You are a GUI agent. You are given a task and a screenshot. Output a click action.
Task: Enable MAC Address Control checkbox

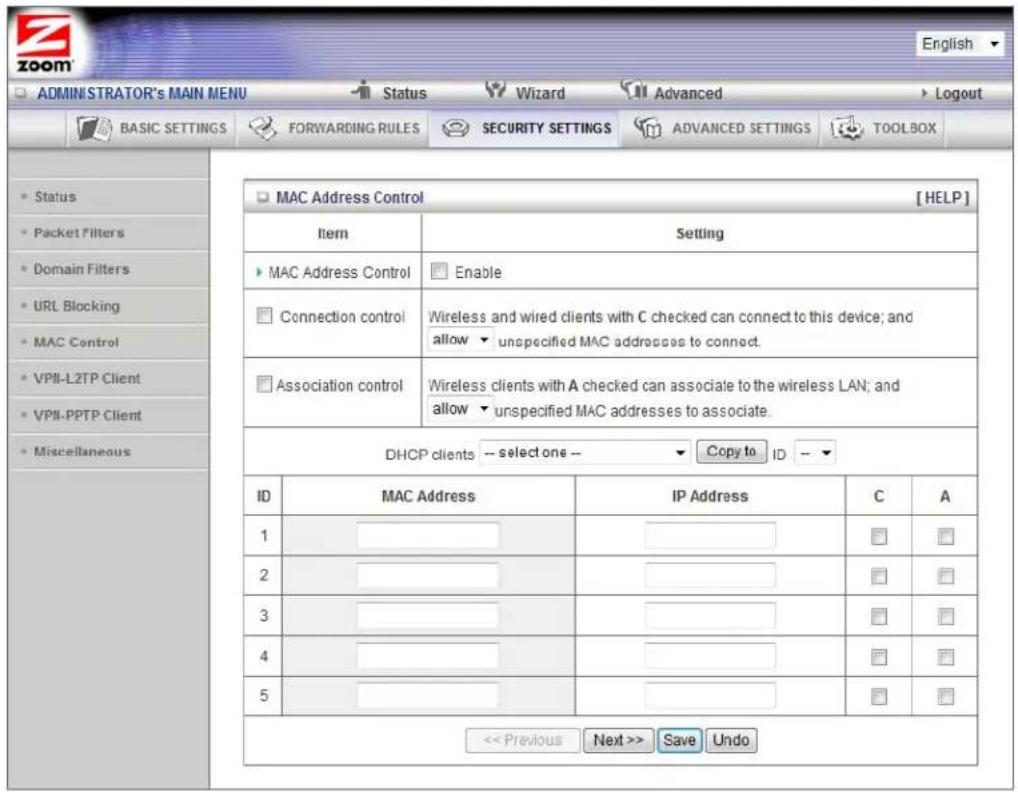click(x=440, y=271)
